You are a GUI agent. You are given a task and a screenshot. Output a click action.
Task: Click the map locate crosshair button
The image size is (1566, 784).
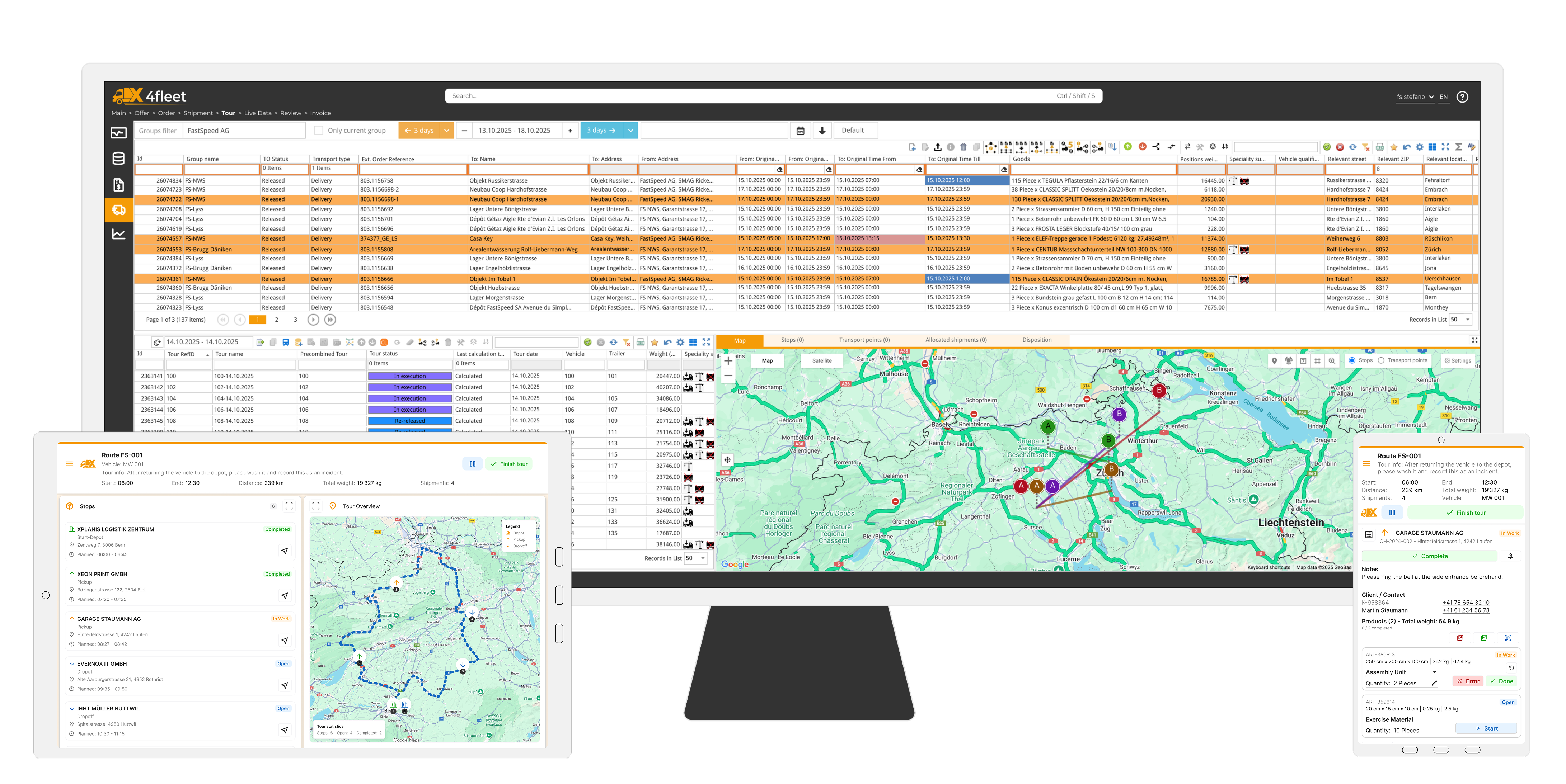728,460
